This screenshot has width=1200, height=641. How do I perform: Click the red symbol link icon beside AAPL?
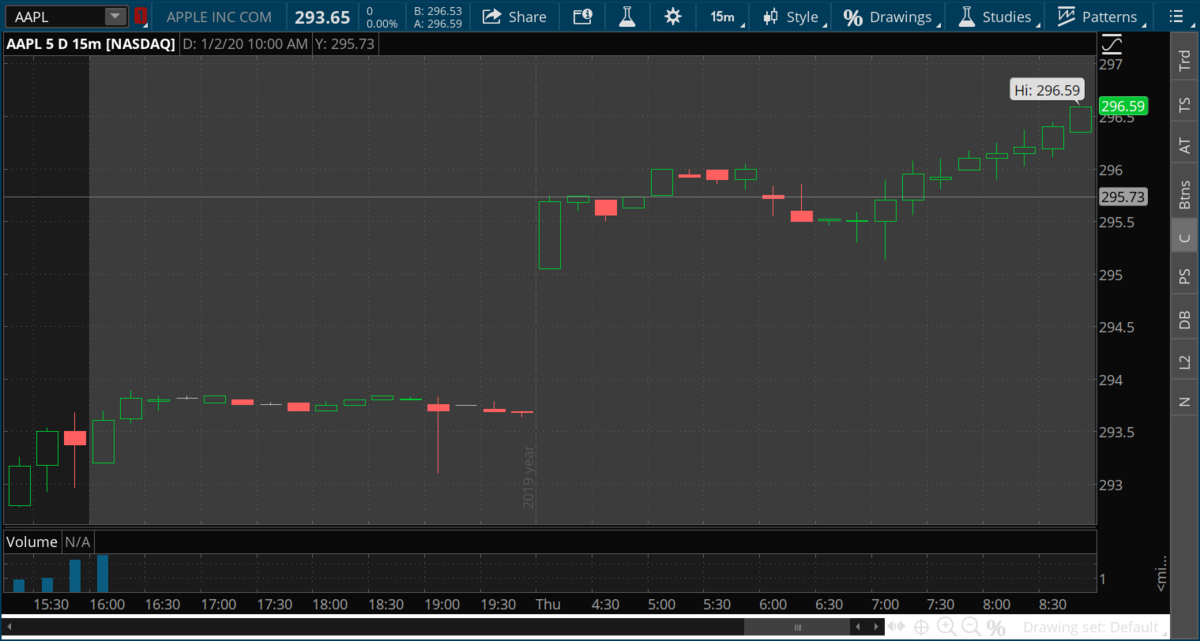point(141,16)
